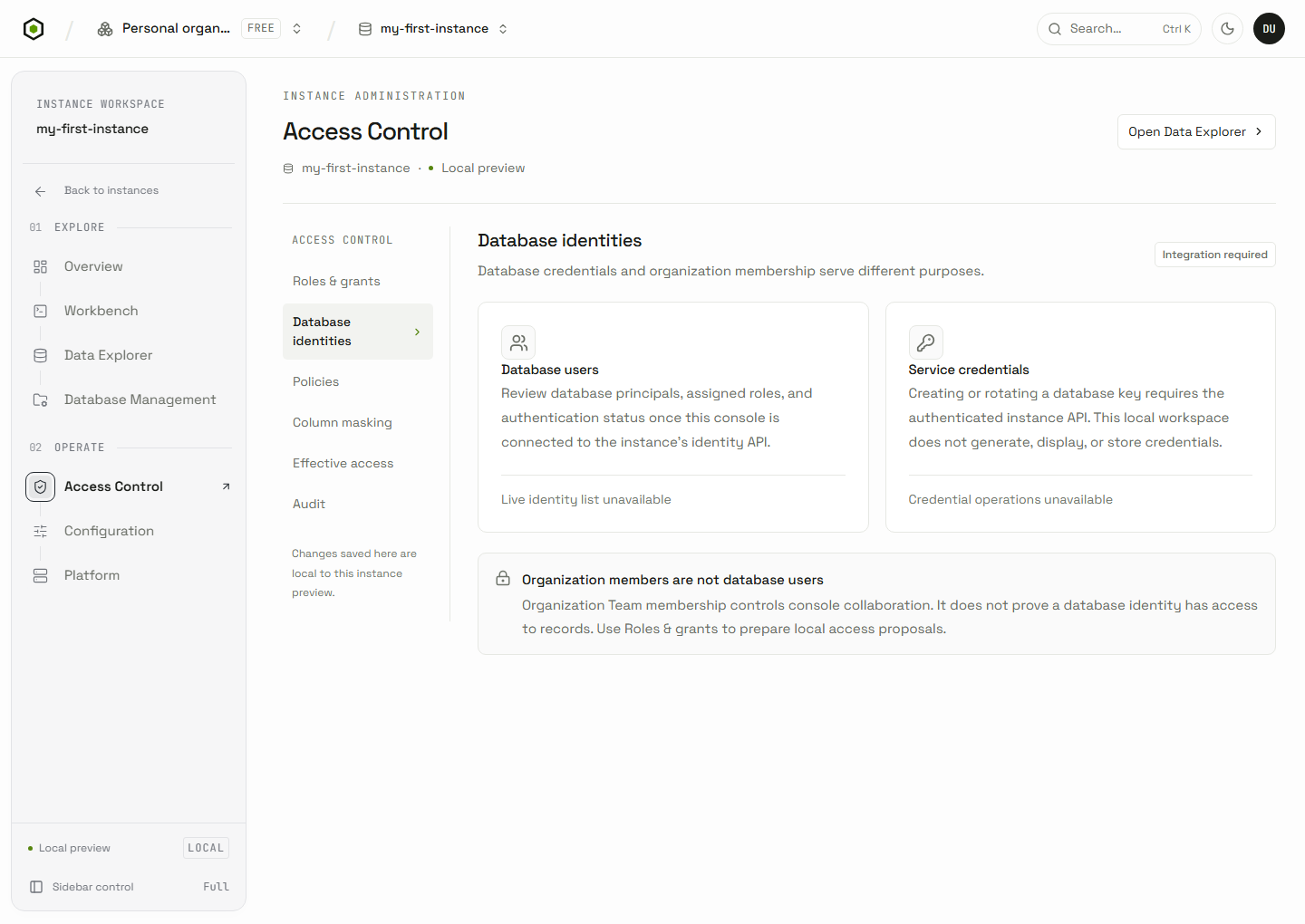
Task: Click the FREE plan badge
Action: pyautogui.click(x=261, y=29)
